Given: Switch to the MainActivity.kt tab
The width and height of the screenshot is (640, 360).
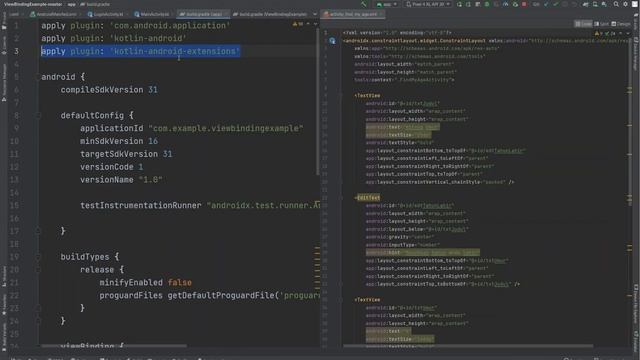Looking at the screenshot, I should pos(153,14).
